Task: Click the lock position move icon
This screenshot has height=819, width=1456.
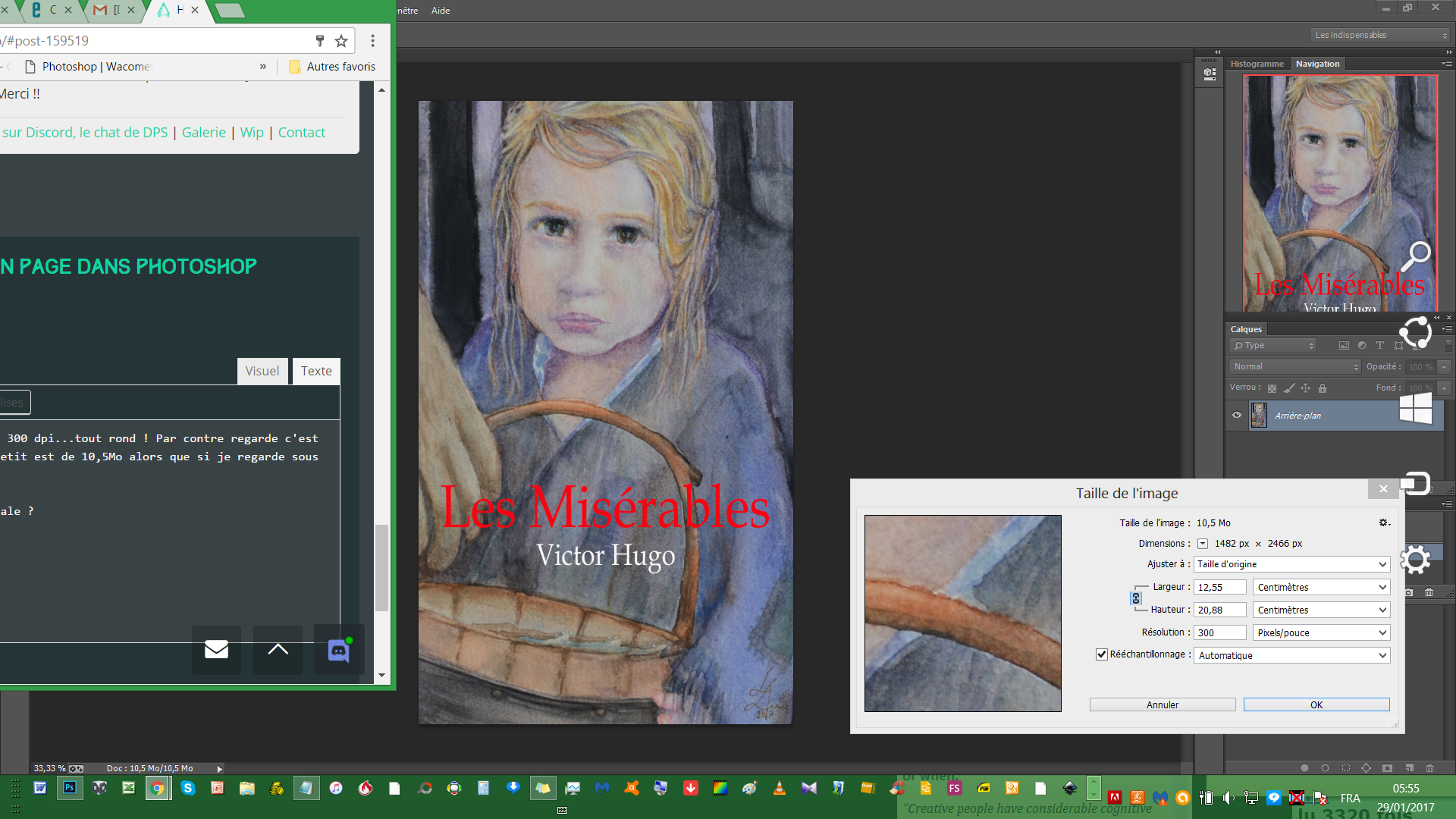Action: click(x=1305, y=388)
